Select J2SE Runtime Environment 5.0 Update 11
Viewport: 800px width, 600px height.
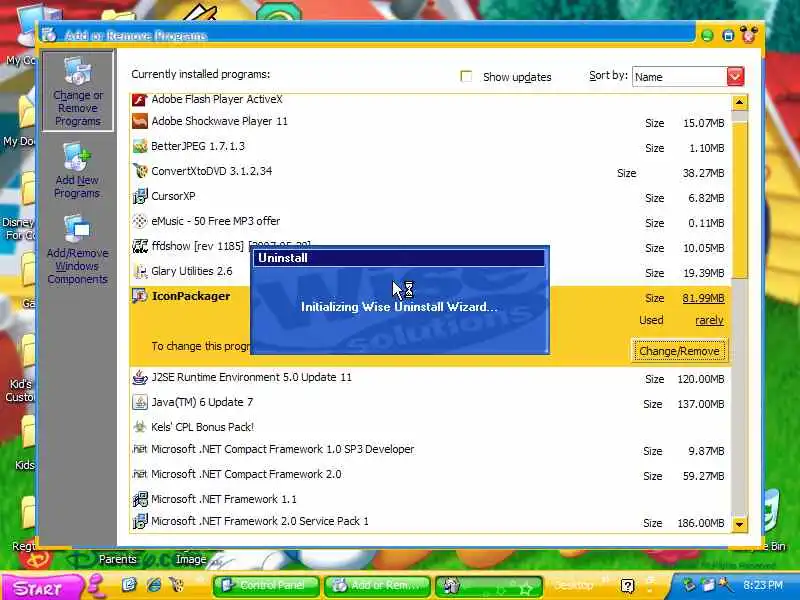pyautogui.click(x=431, y=378)
